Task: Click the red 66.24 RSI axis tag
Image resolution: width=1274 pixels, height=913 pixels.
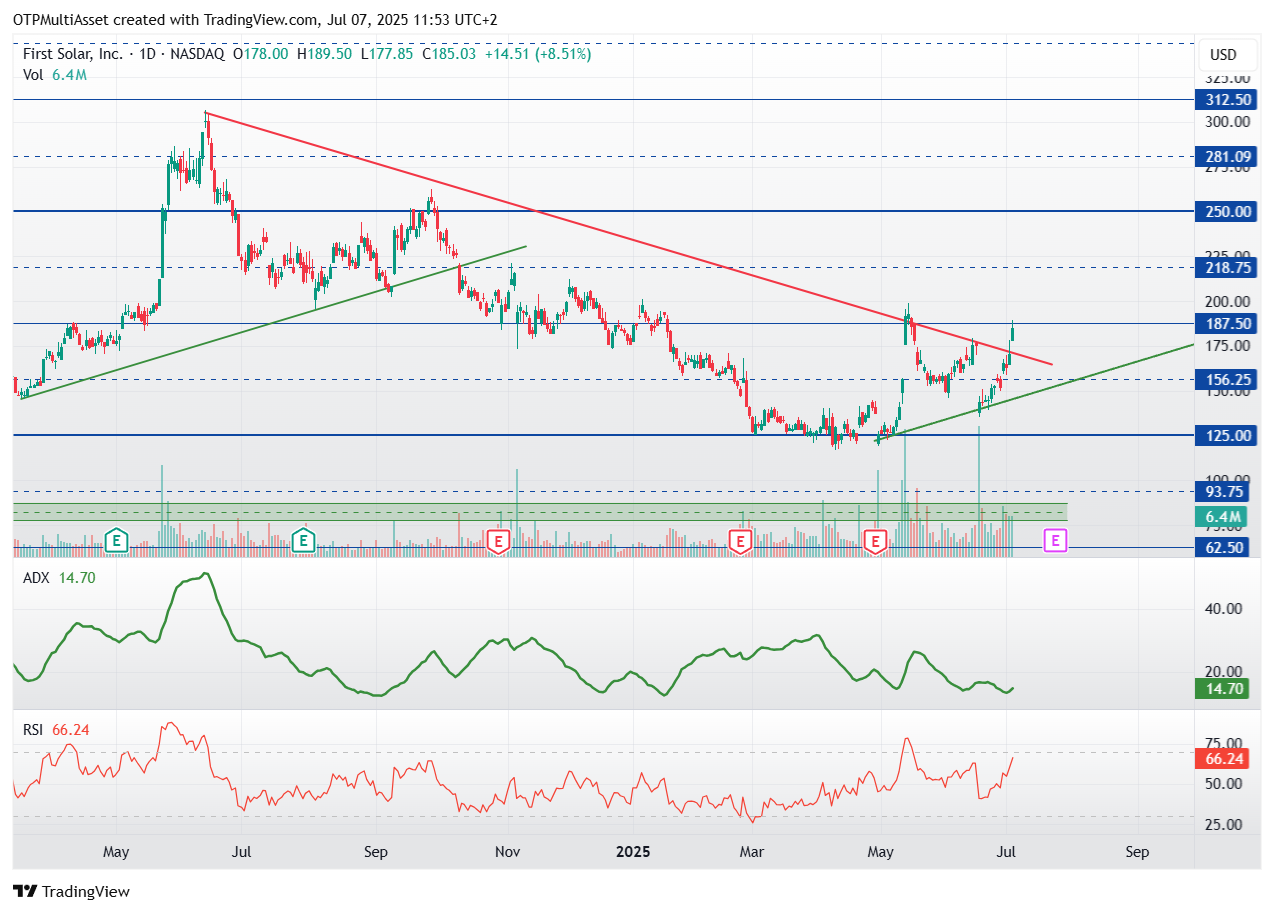Action: click(1223, 759)
